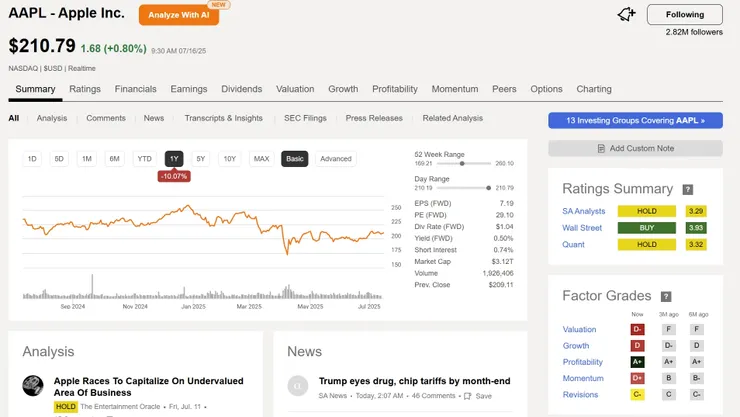Go to the Valuation tab

[x=295, y=89]
